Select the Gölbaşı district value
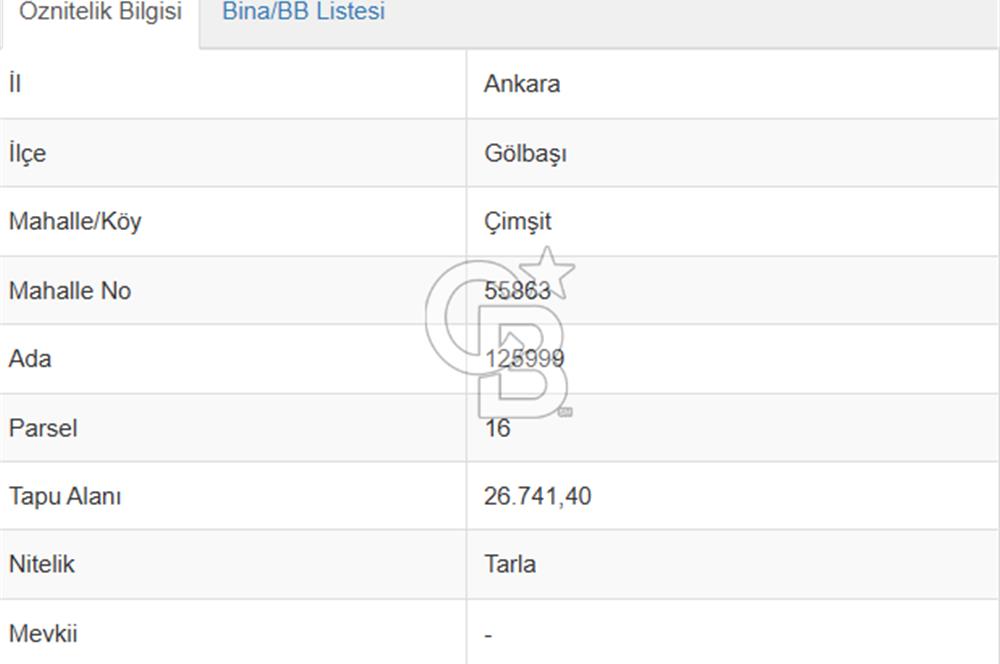Viewport: 1000px width, 664px height. tap(525, 154)
